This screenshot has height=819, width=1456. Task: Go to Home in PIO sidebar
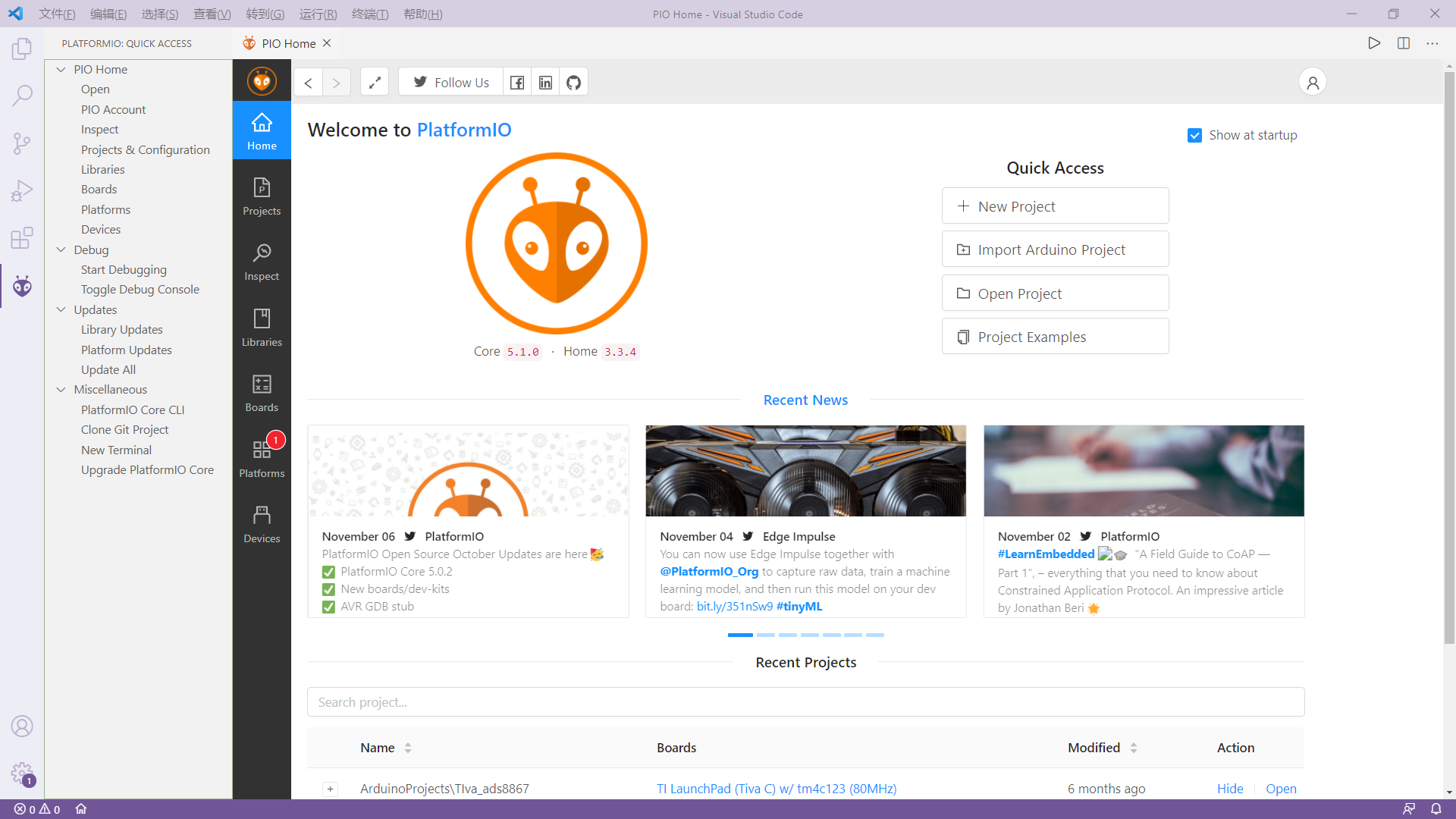262,130
